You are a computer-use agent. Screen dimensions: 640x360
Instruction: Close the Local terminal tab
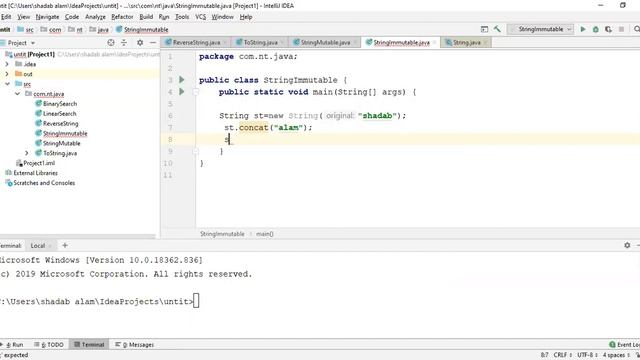click(x=50, y=246)
